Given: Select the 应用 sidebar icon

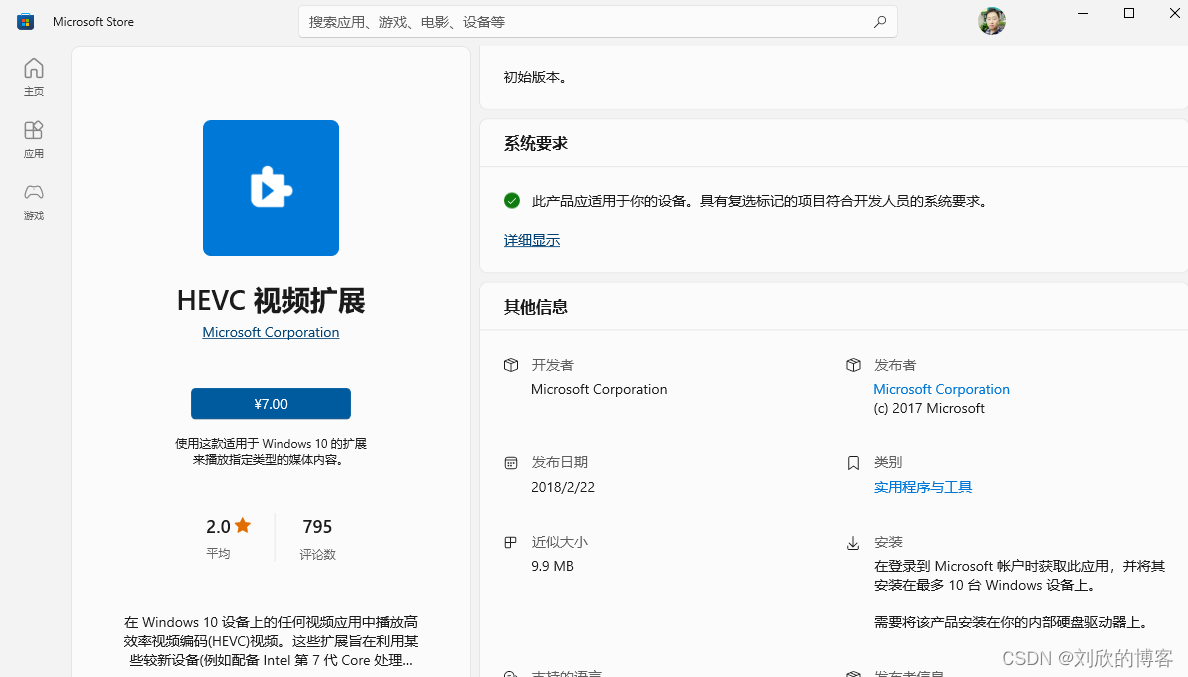Looking at the screenshot, I should click(33, 139).
